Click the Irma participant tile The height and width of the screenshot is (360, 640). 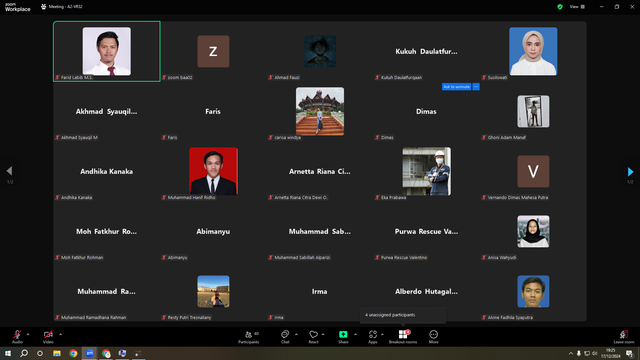320,291
